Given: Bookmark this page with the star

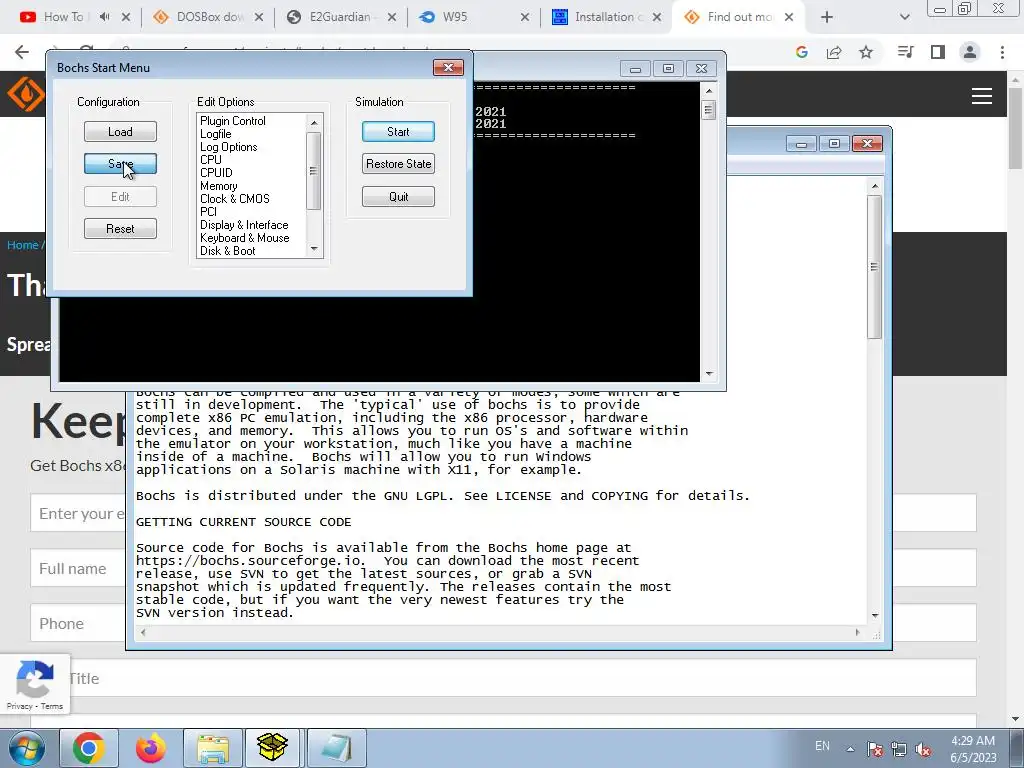Looking at the screenshot, I should [866, 52].
